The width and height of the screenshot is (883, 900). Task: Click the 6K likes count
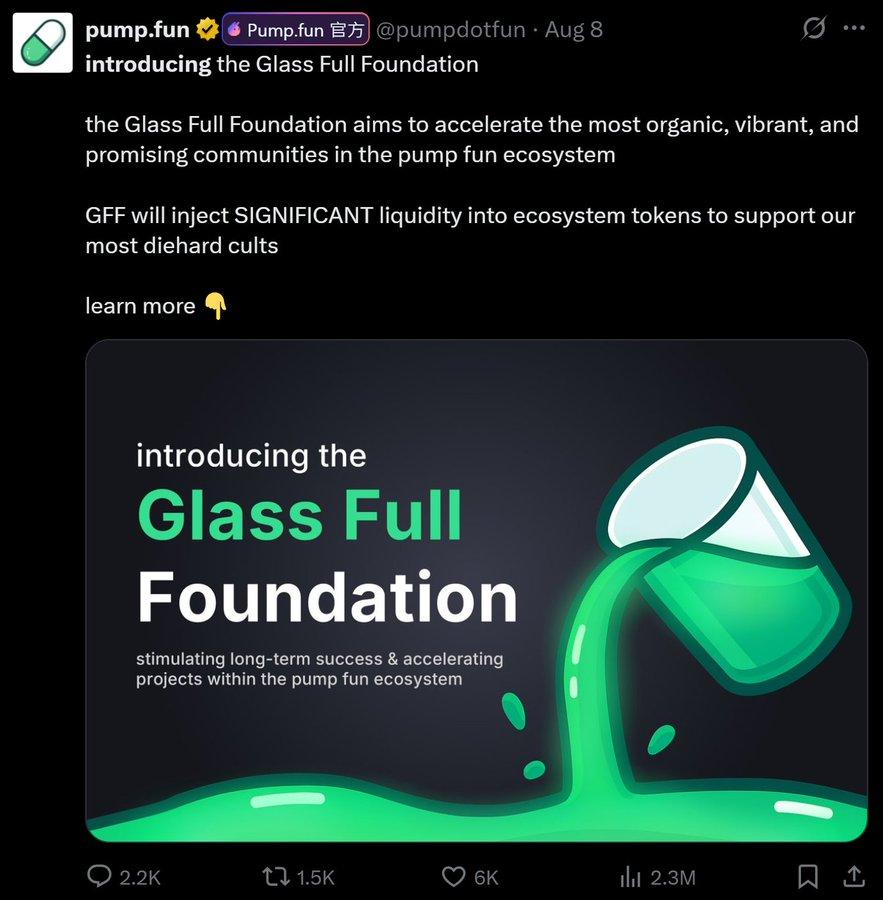[486, 877]
